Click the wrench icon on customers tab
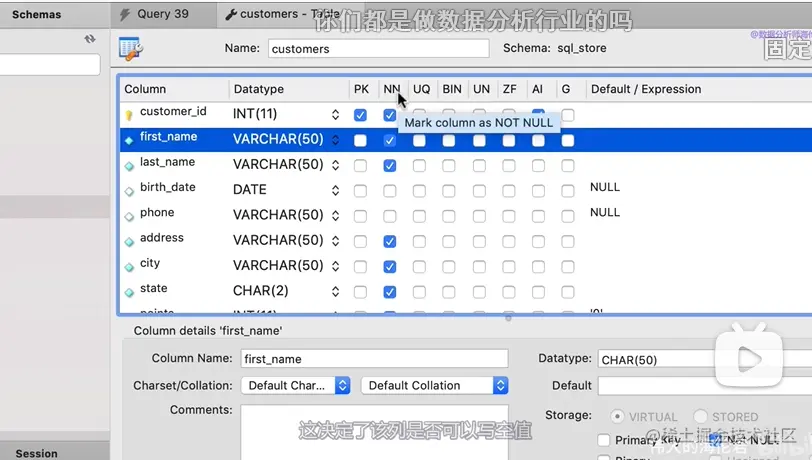 pos(231,15)
